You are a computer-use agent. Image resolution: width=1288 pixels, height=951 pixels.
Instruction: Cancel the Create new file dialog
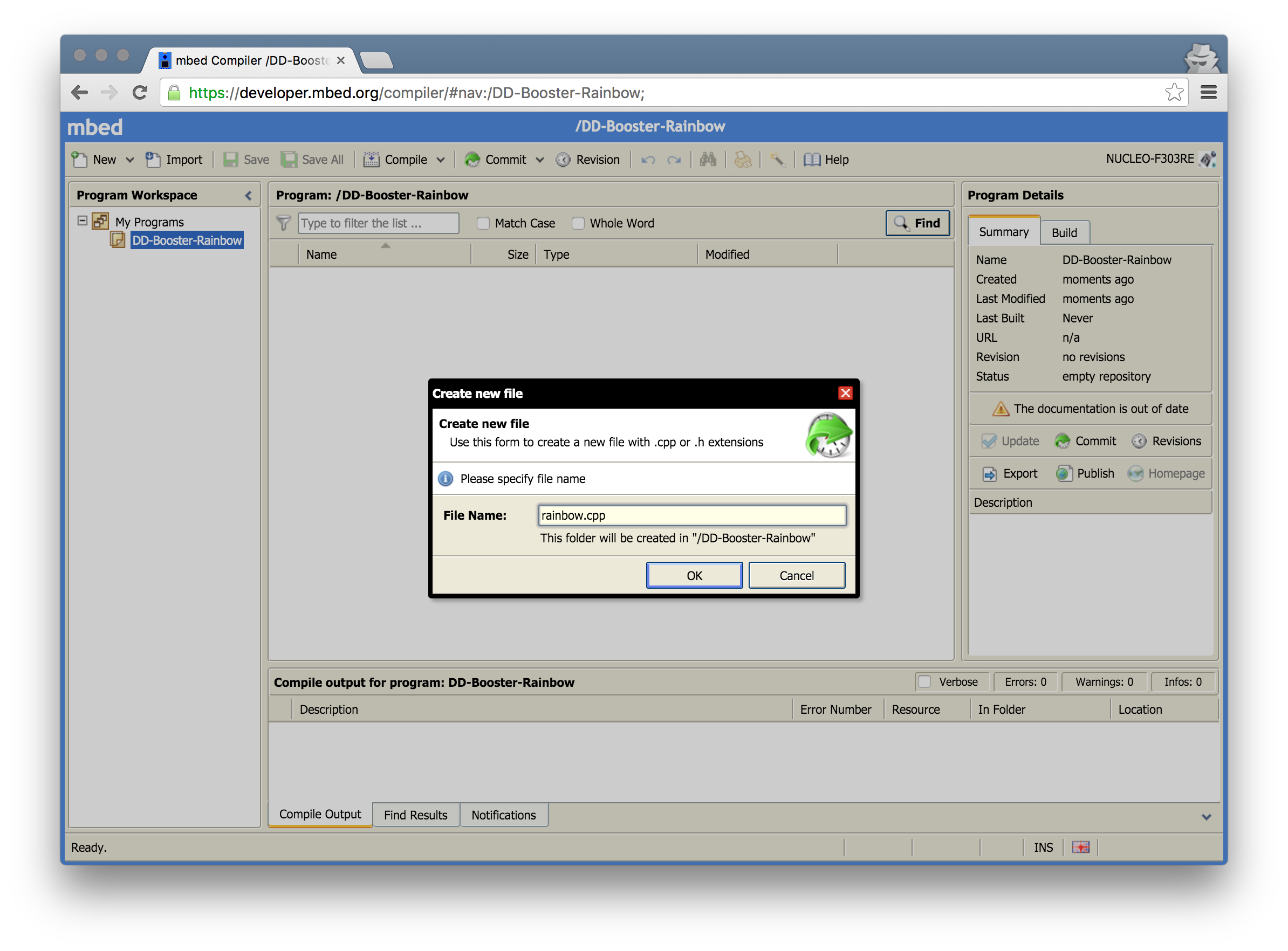796,576
